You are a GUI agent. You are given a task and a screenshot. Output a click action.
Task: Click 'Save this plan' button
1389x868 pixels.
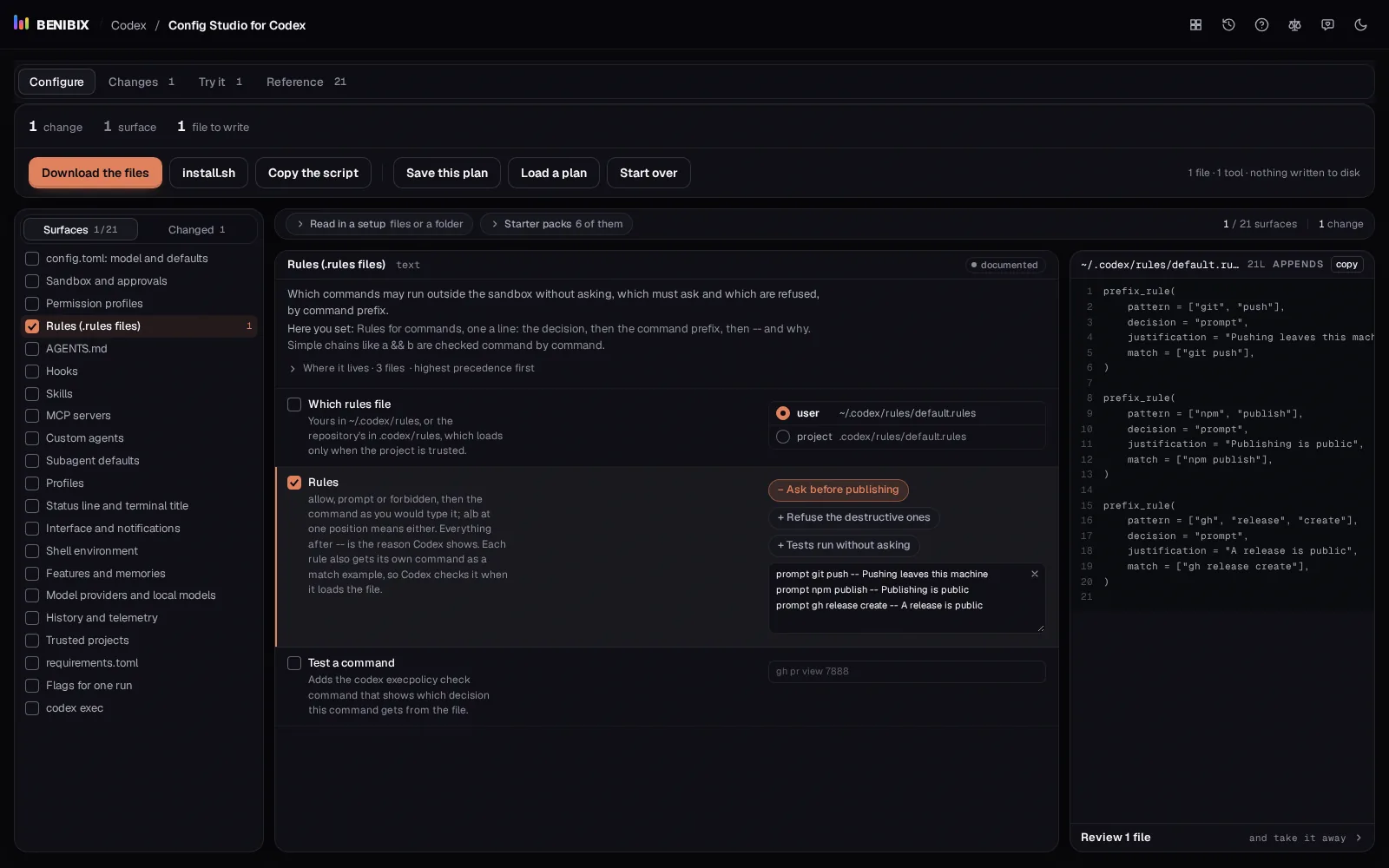(x=447, y=173)
